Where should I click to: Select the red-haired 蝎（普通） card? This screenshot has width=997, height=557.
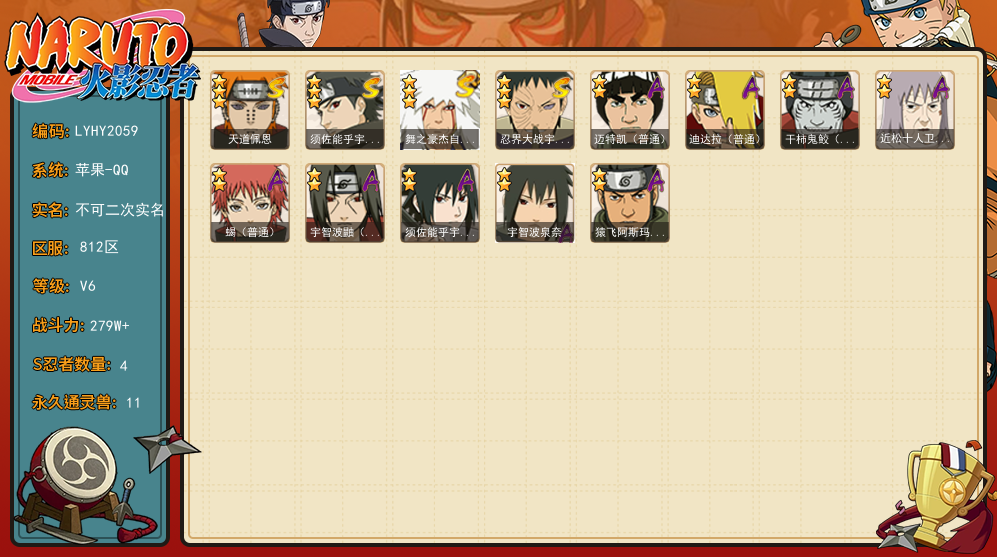(250, 203)
